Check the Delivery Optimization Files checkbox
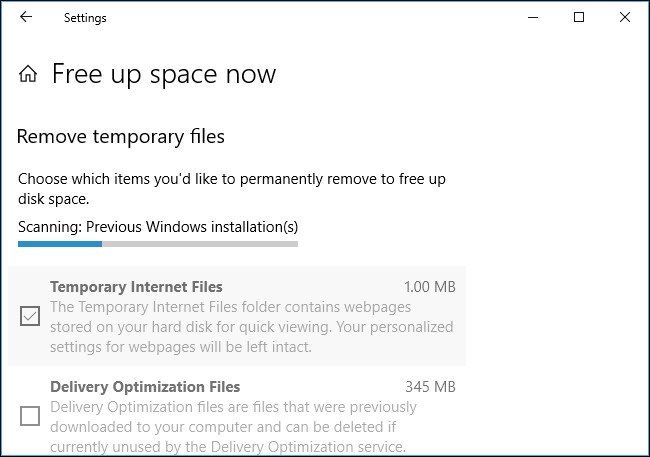 coord(30,416)
